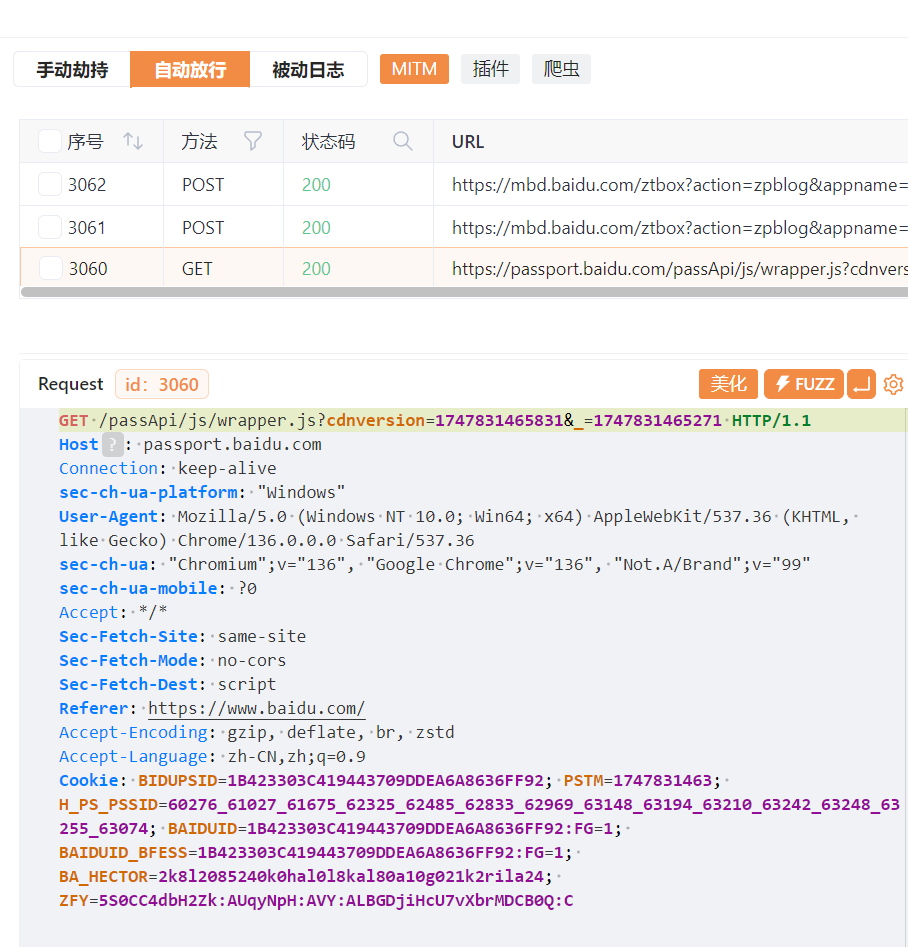Select the 插件 tag filter
Screen dimensions: 908x947
(490, 69)
